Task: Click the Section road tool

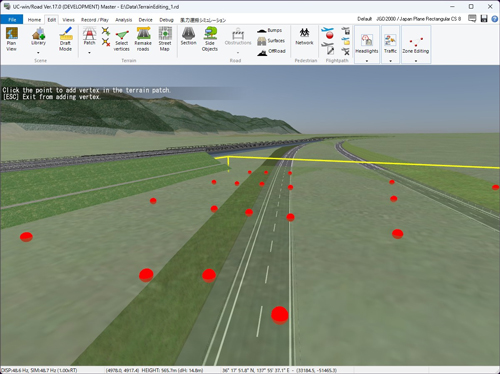Action: tap(188, 36)
